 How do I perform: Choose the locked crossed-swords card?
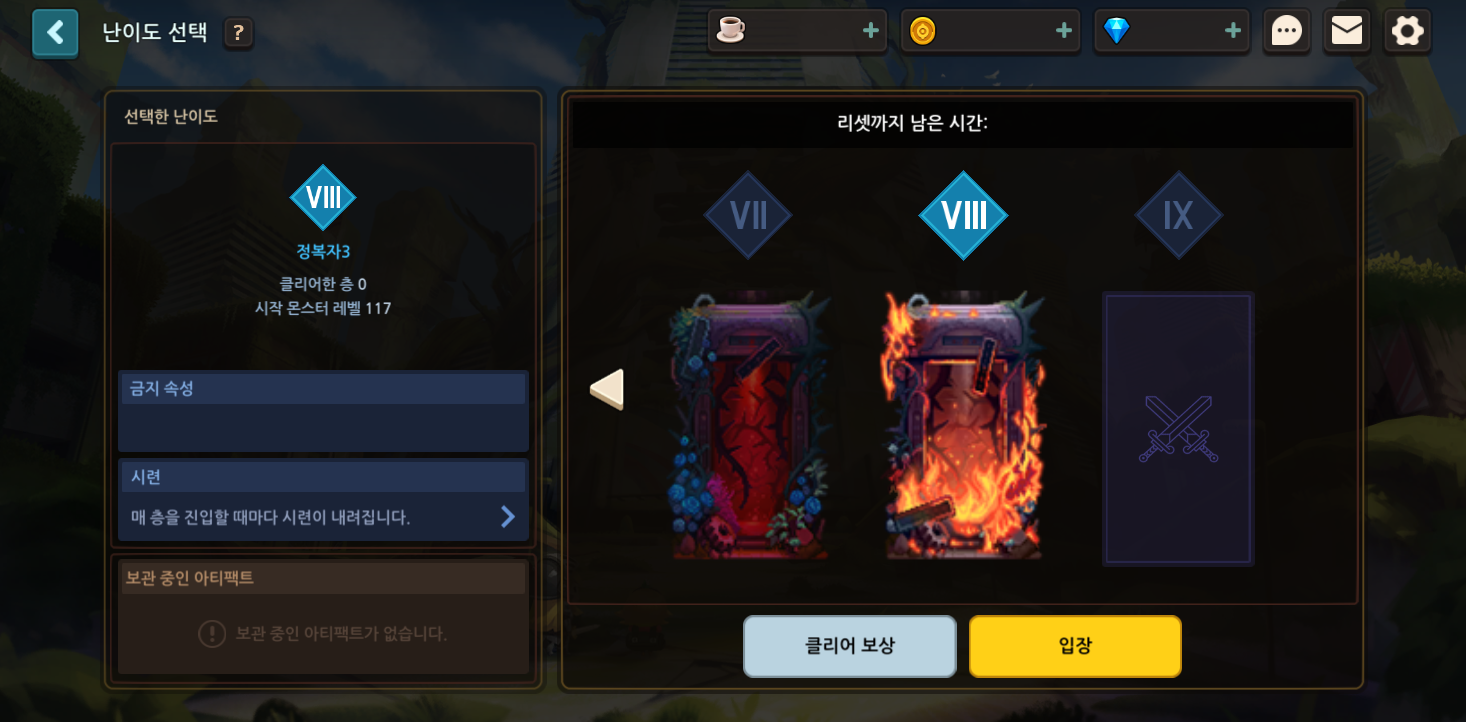1178,429
